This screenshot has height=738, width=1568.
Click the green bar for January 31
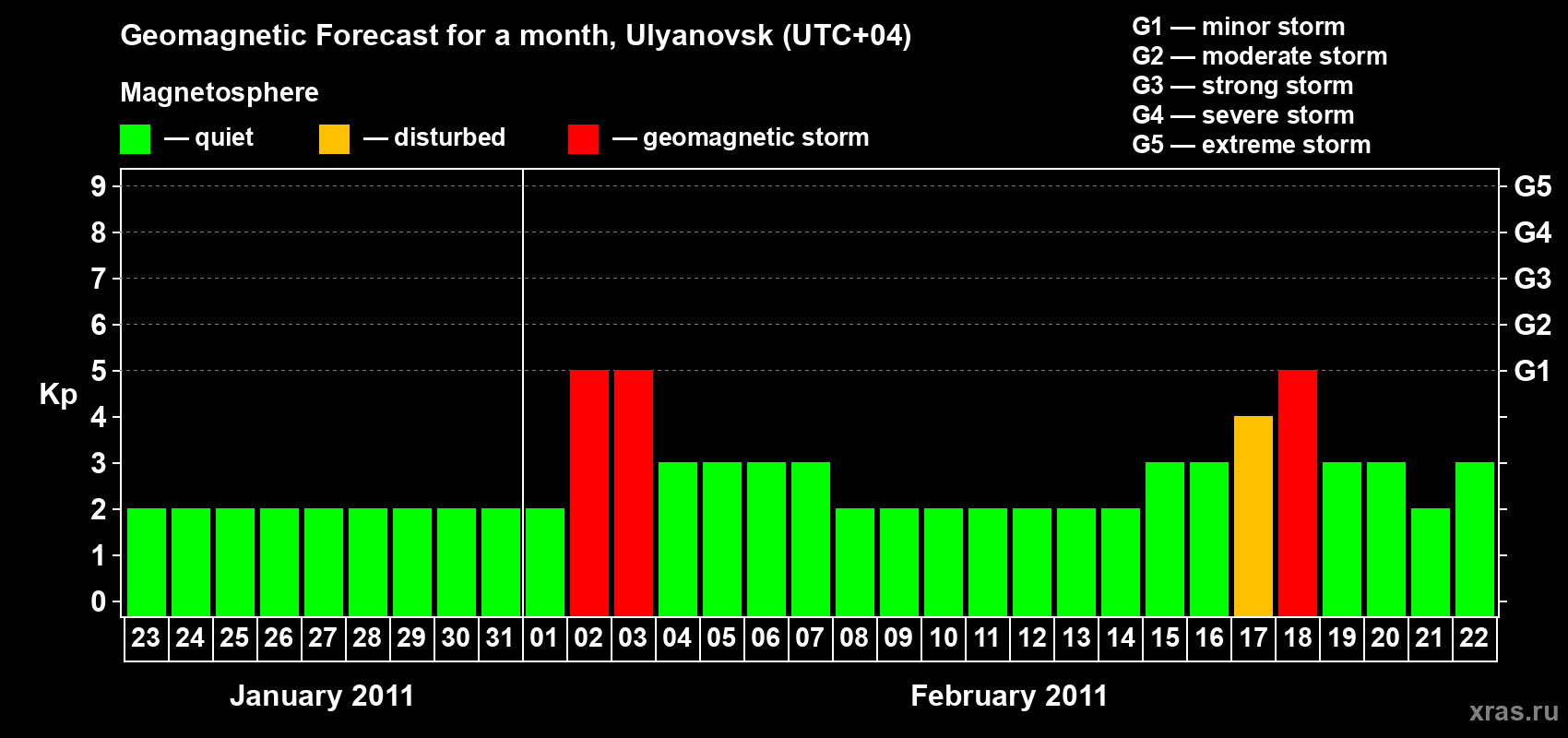[501, 562]
